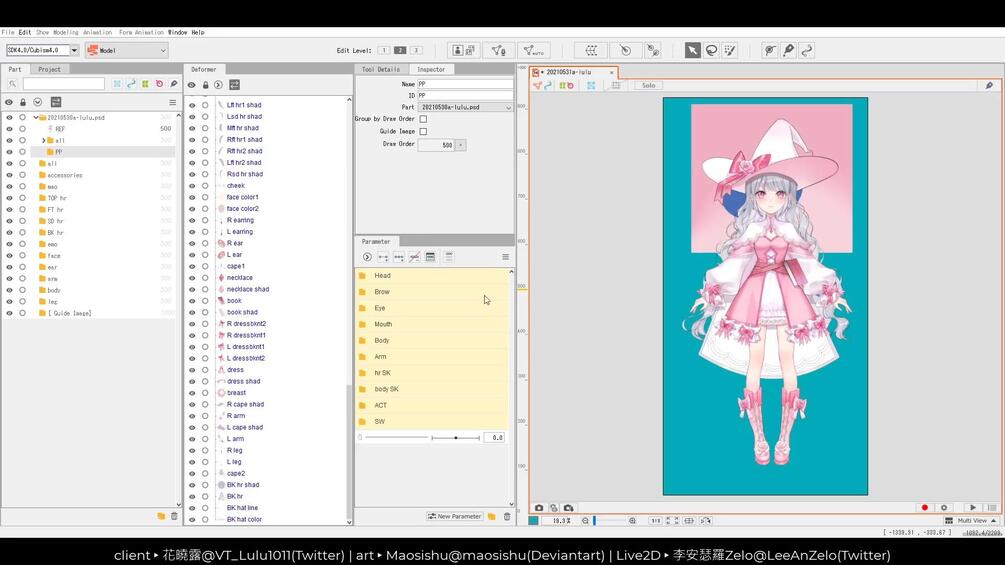Open the SDK4.0/Cubism4.0 version dropdown
The width and height of the screenshot is (1005, 565).
point(74,50)
